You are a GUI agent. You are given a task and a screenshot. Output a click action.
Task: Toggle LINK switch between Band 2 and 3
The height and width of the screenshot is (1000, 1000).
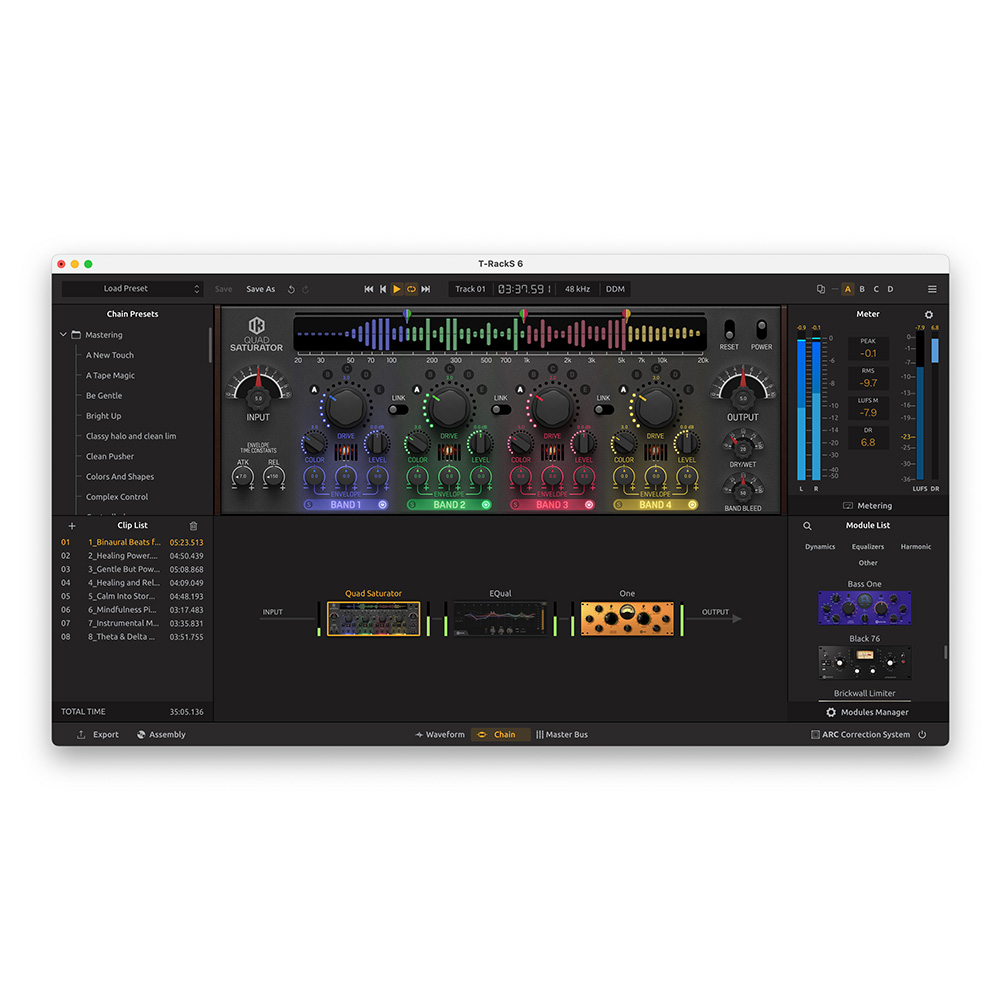point(501,409)
